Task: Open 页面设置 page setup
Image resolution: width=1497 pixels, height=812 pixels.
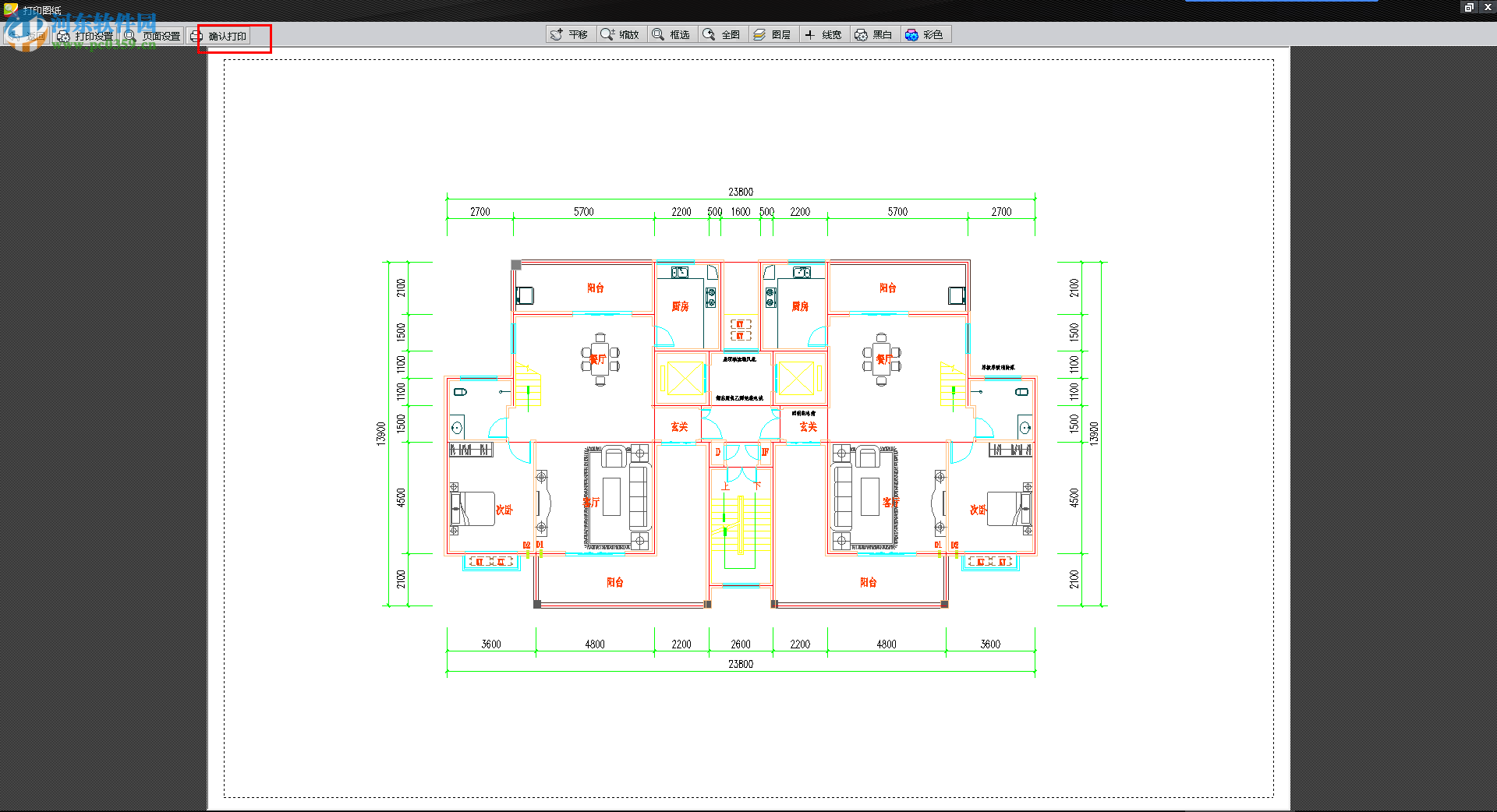Action: [152, 36]
